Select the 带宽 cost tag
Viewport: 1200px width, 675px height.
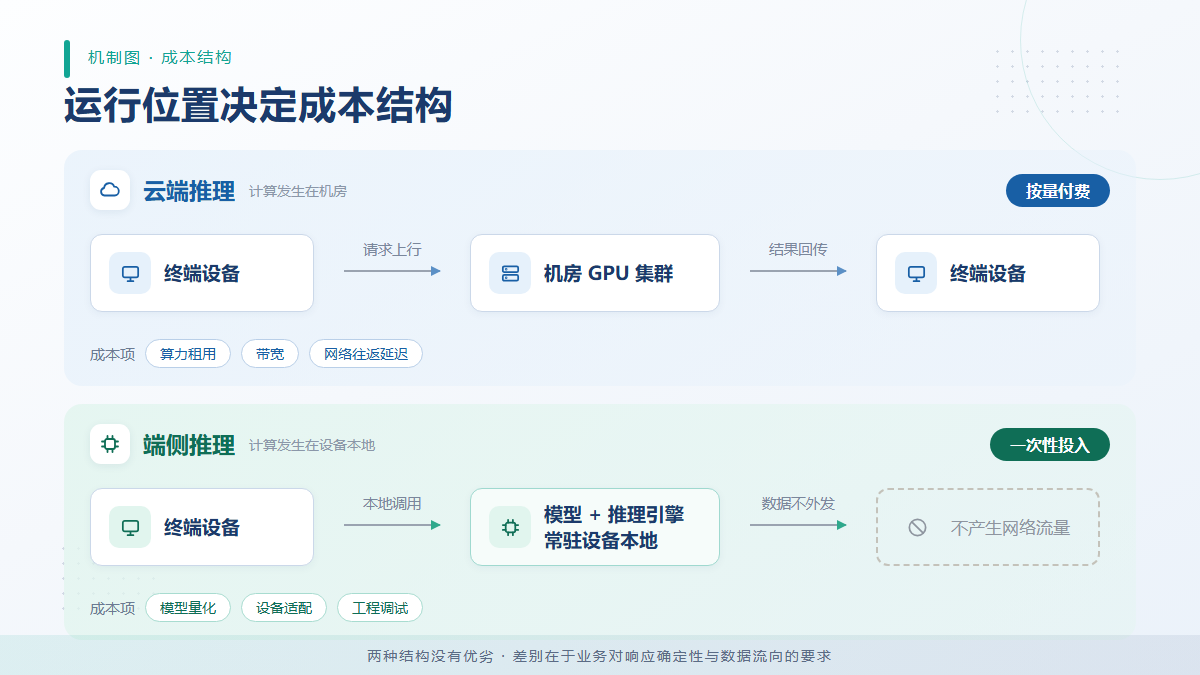(270, 354)
